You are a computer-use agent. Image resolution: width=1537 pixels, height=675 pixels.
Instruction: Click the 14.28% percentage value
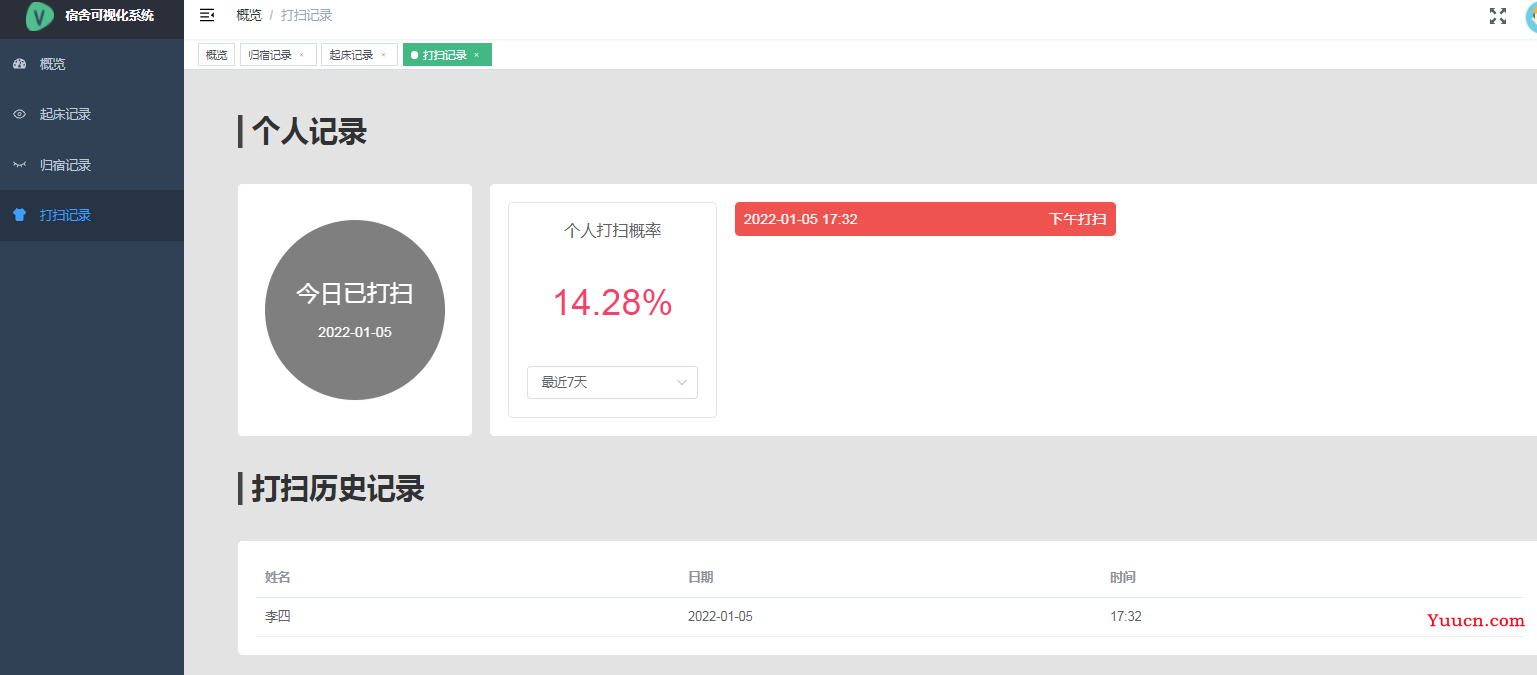point(612,302)
